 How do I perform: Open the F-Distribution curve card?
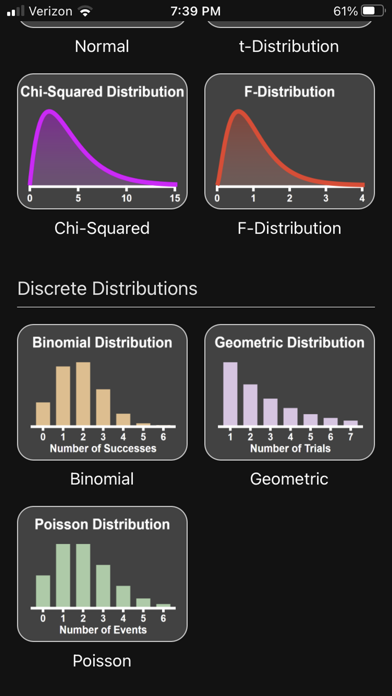pyautogui.click(x=289, y=141)
